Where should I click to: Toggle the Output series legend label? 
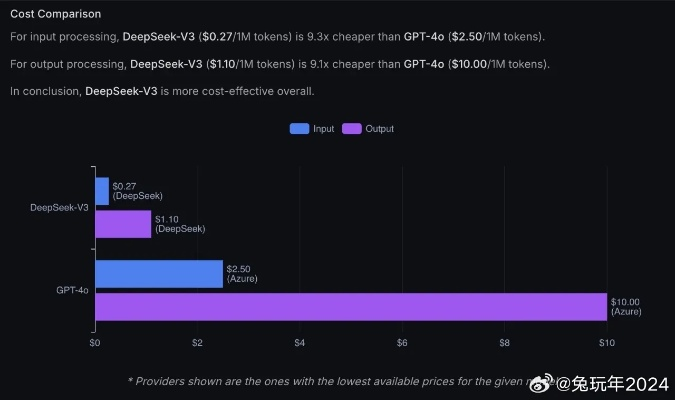tap(380, 129)
